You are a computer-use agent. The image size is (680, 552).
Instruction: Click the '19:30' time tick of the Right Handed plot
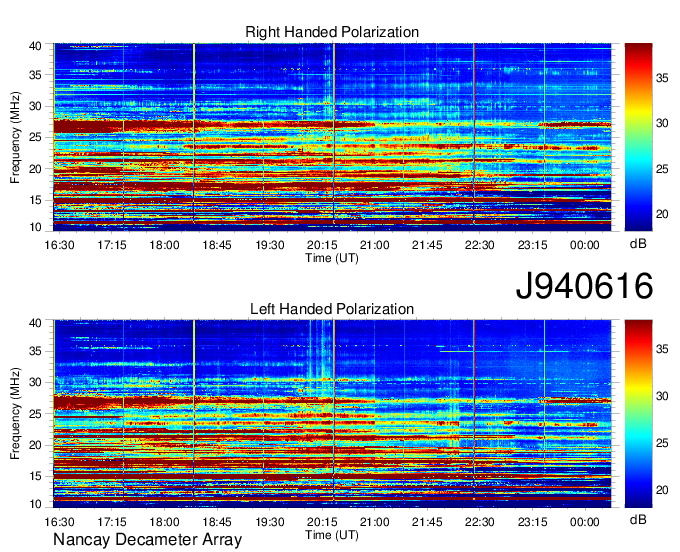[x=270, y=245]
